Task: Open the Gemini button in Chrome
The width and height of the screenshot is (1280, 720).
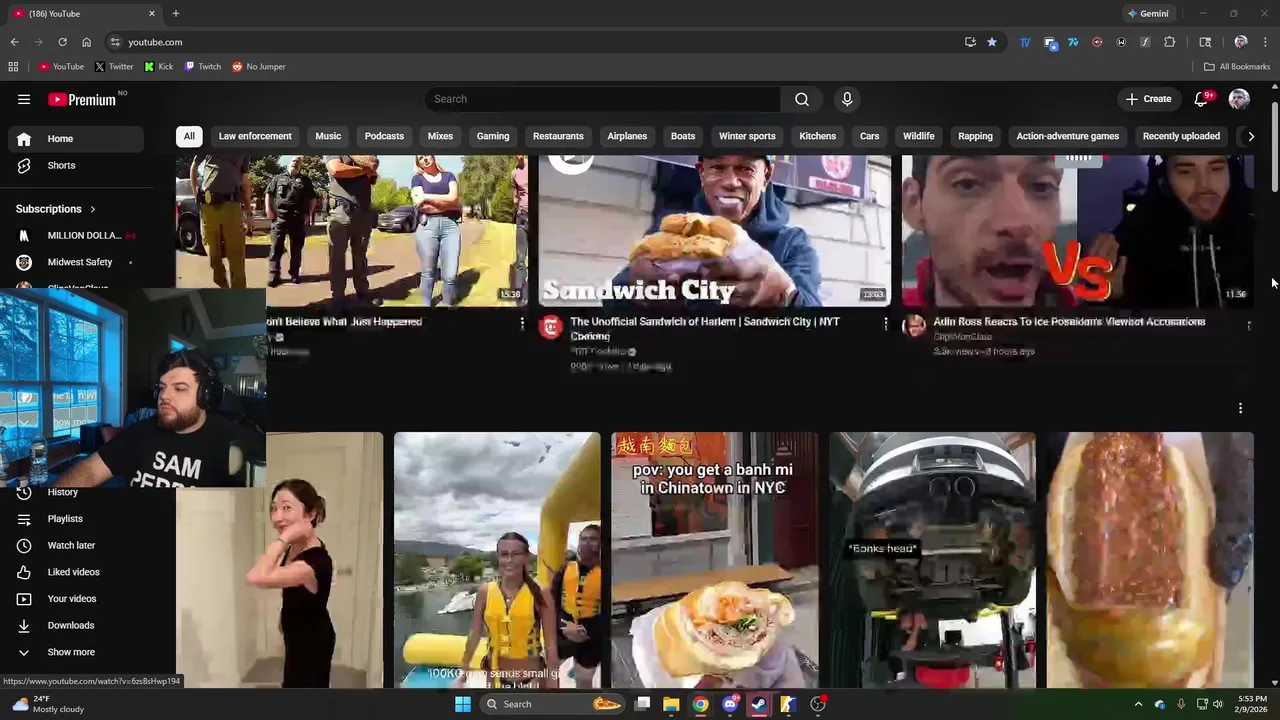Action: [x=1148, y=13]
